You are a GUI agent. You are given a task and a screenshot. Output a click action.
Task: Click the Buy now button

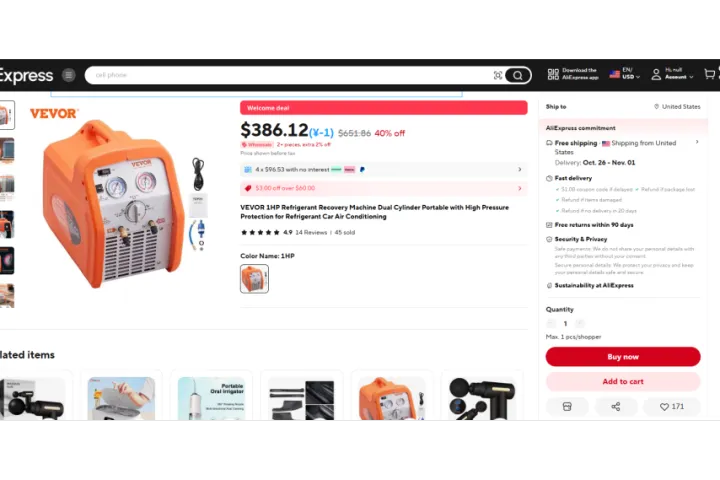coord(623,357)
